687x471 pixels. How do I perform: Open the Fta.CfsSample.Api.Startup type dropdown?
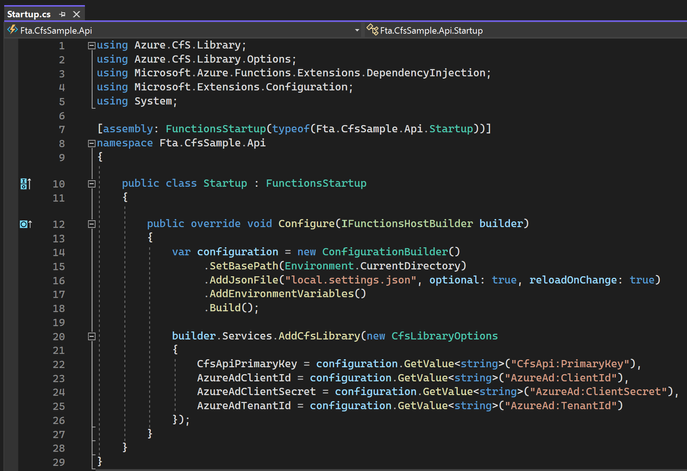click(526, 30)
